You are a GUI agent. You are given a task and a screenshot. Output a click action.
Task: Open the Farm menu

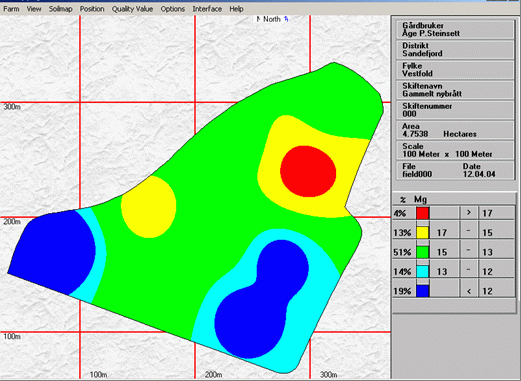pos(11,9)
